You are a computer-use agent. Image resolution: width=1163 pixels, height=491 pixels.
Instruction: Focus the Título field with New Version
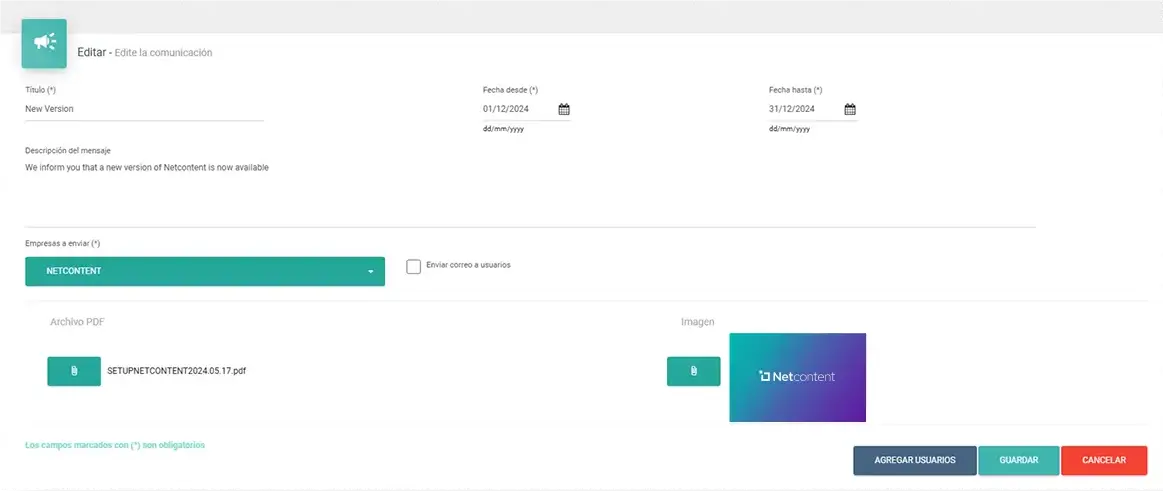tap(144, 109)
